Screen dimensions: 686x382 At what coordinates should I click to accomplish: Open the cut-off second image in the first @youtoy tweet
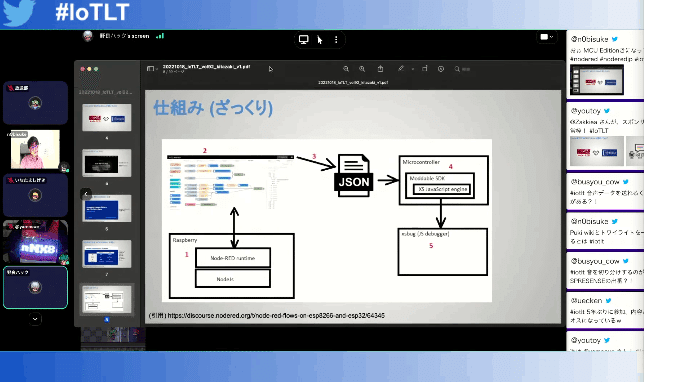coord(635,151)
